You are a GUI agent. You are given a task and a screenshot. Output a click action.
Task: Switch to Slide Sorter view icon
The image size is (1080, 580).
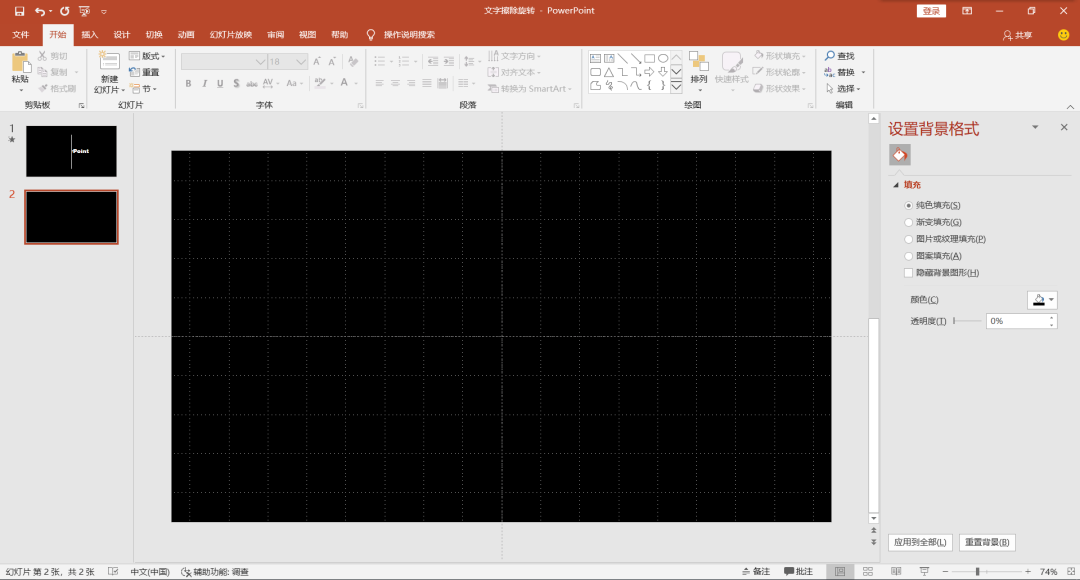point(868,572)
